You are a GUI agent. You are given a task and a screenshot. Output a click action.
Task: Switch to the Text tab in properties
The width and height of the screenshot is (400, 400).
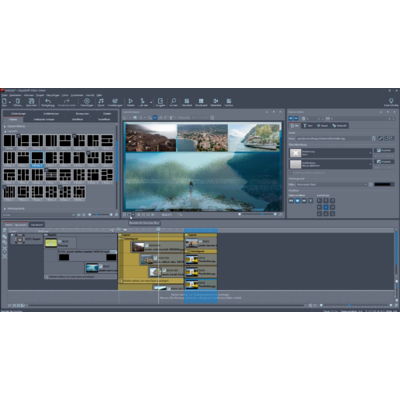point(308,126)
